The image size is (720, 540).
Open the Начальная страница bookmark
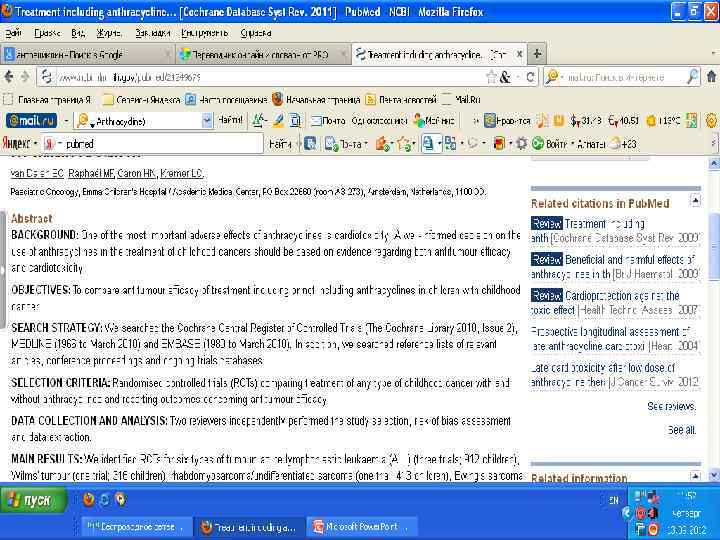(316, 99)
